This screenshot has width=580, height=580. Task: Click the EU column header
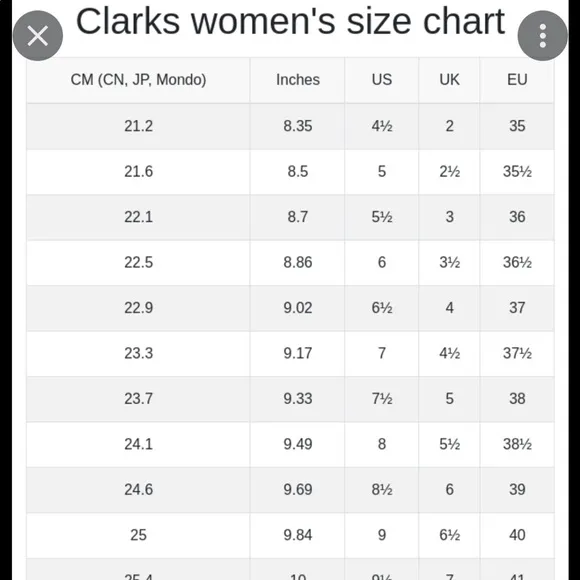point(517,80)
